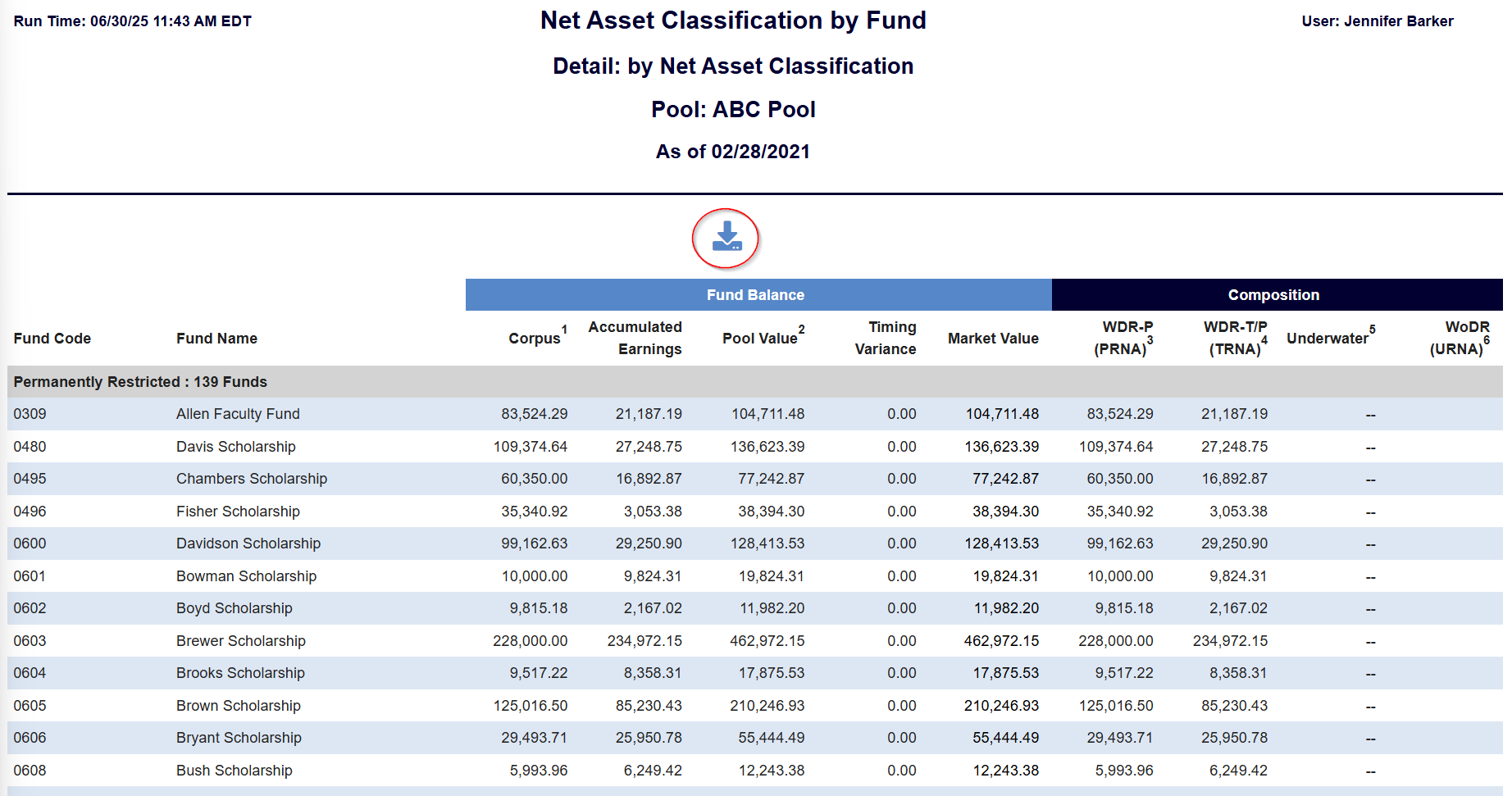
Task: Click the Fund Name column header
Action: click(x=216, y=339)
